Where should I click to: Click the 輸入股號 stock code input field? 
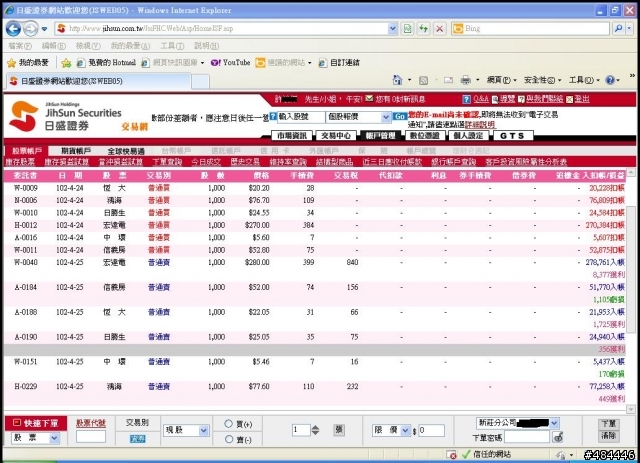click(301, 117)
